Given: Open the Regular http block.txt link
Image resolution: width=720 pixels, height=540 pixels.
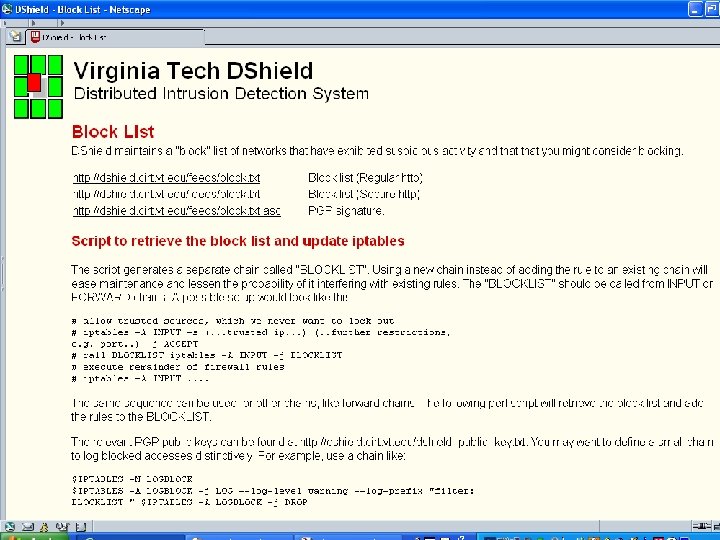Looking at the screenshot, I should 167,178.
